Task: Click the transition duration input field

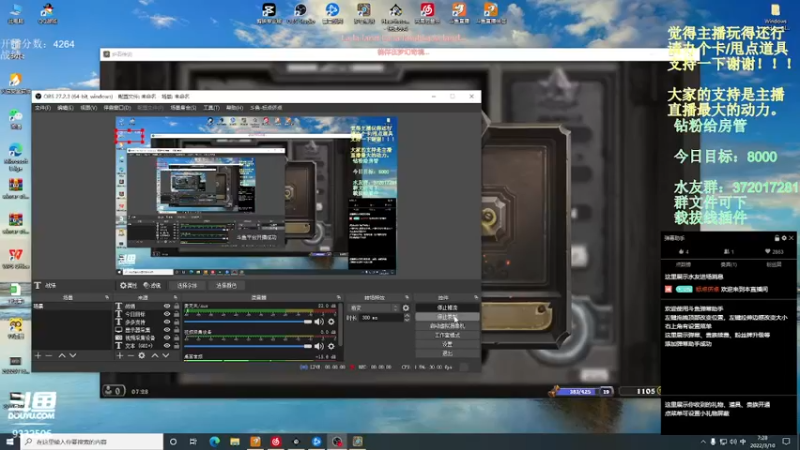Action: [x=381, y=317]
